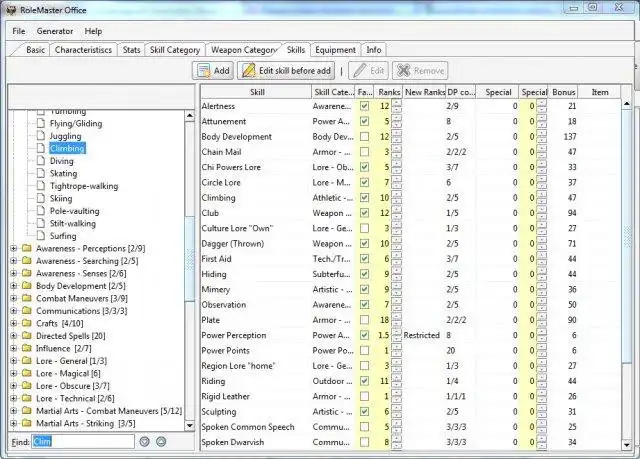The width and height of the screenshot is (640, 459).
Task: Select the Skating page icon
Action: [x=40, y=173]
